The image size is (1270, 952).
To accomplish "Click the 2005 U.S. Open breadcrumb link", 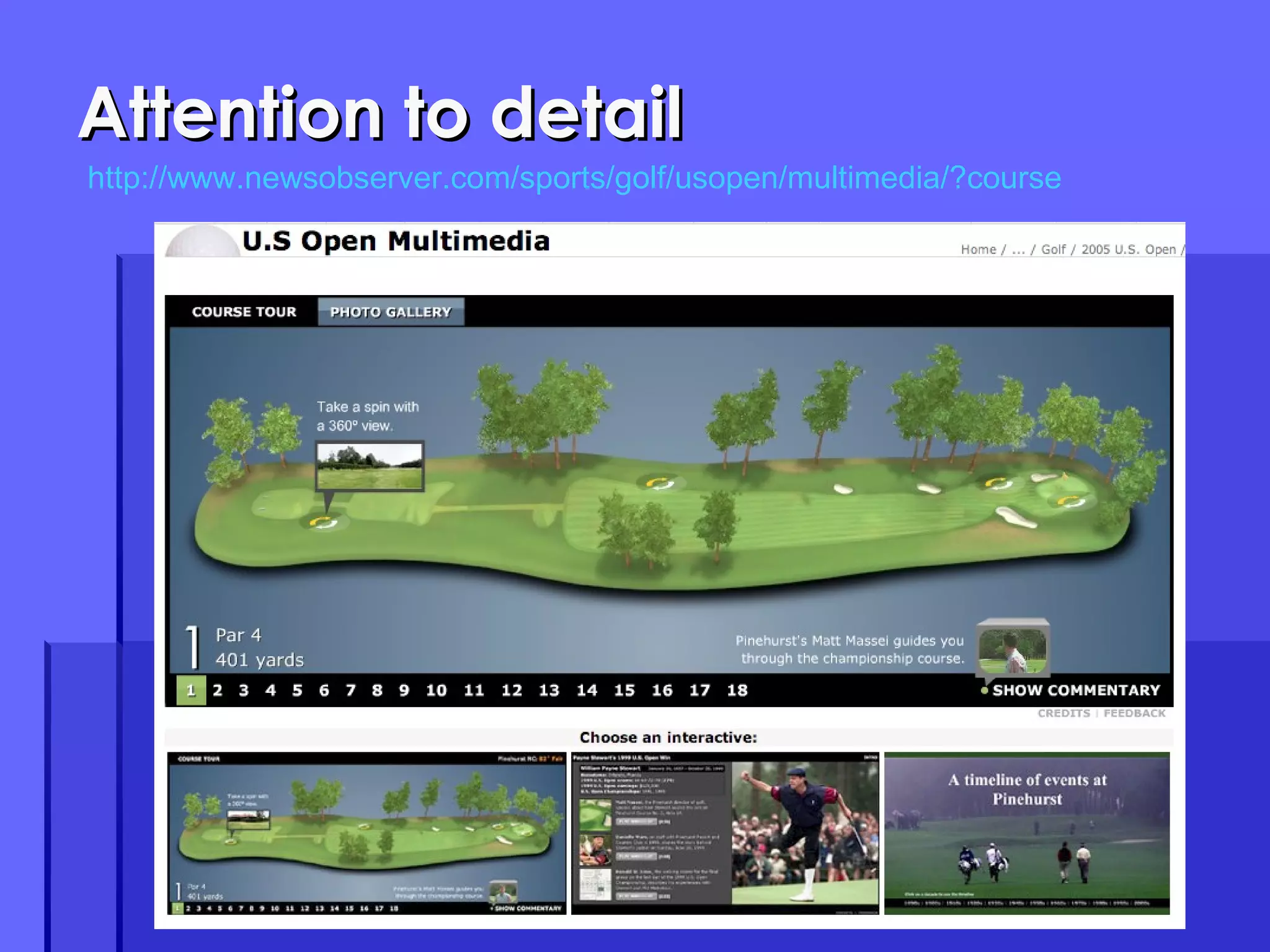I will pyautogui.click(x=1129, y=249).
